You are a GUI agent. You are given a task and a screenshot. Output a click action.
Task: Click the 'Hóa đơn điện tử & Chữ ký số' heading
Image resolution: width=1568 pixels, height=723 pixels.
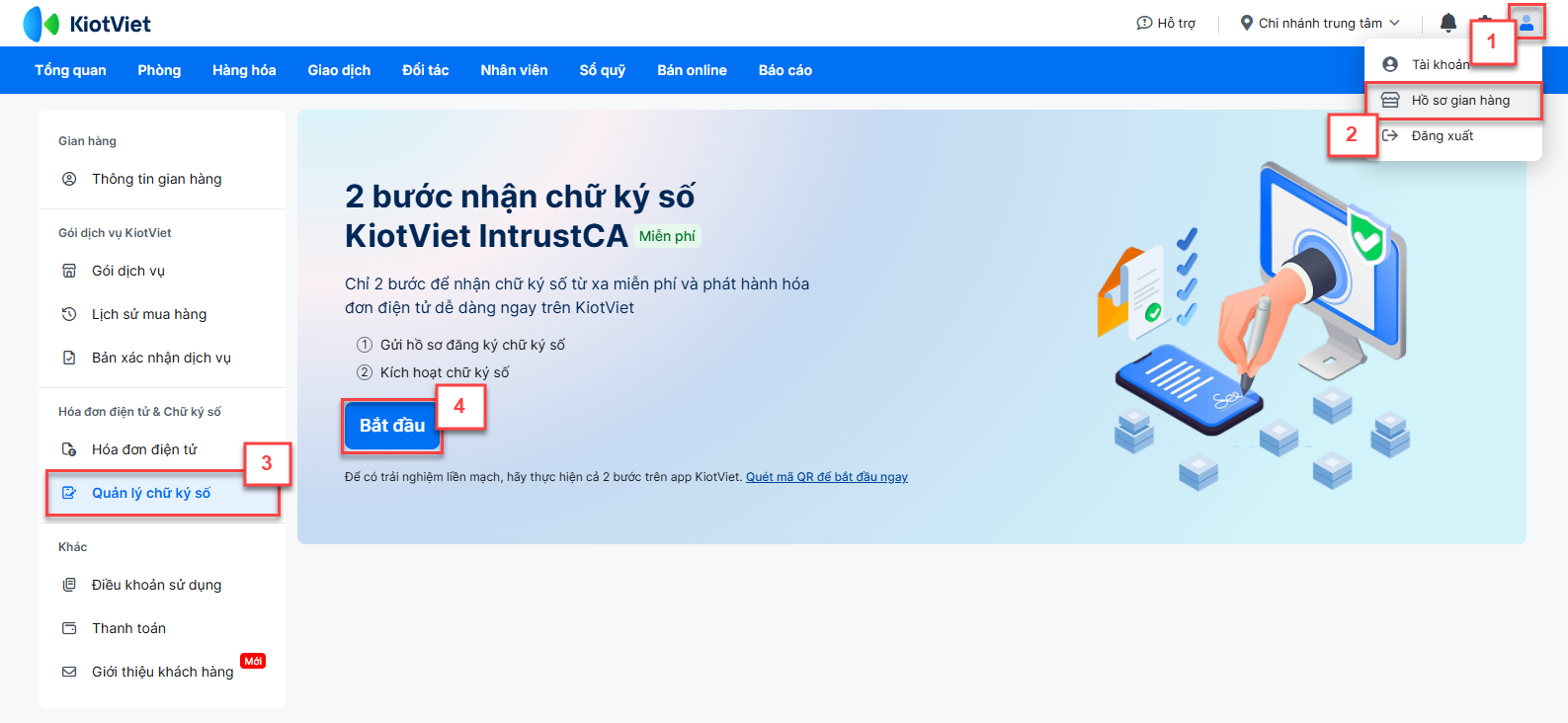point(139,412)
